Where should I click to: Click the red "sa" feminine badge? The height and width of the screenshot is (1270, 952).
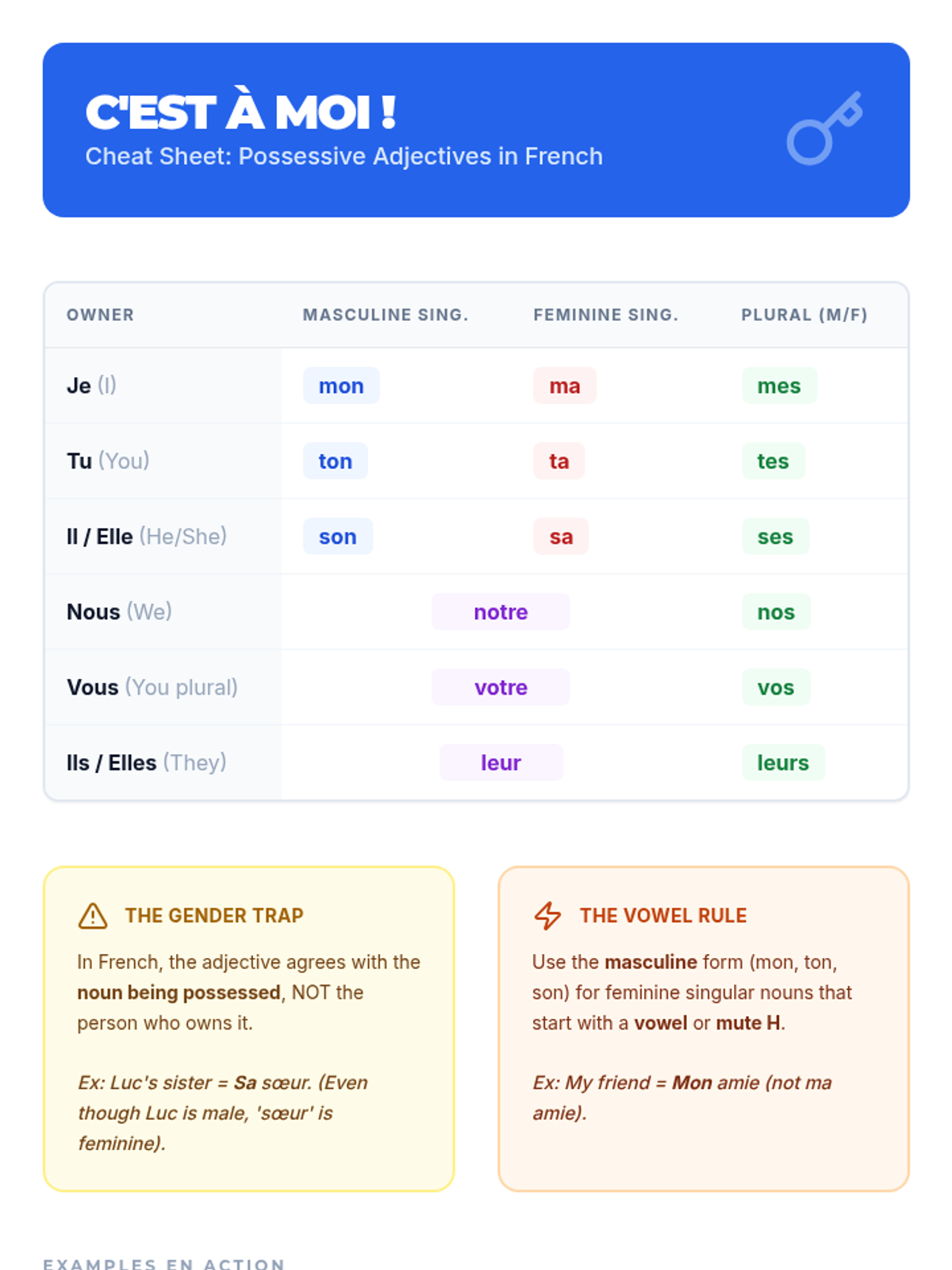(x=561, y=537)
